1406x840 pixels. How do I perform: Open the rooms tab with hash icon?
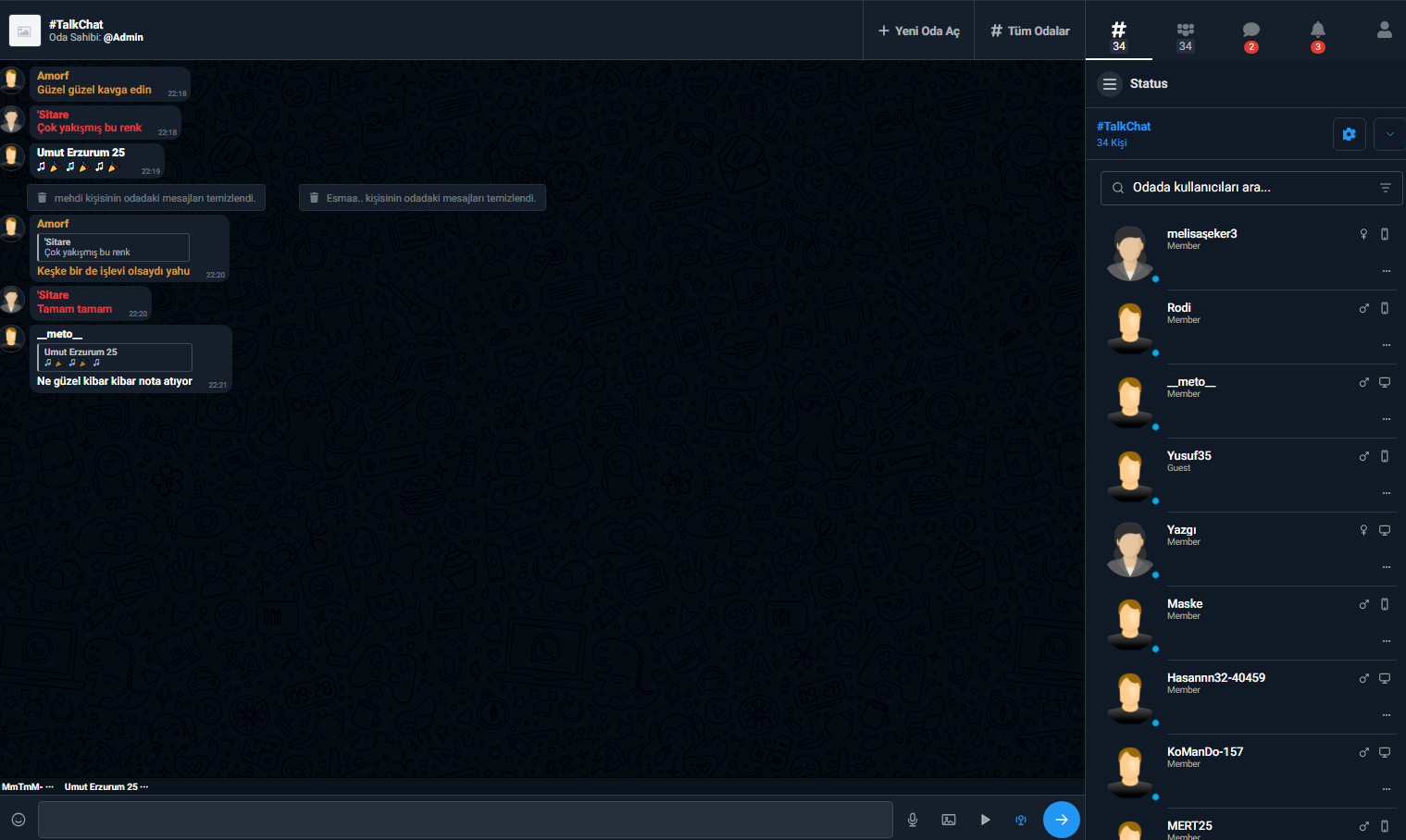click(1118, 31)
